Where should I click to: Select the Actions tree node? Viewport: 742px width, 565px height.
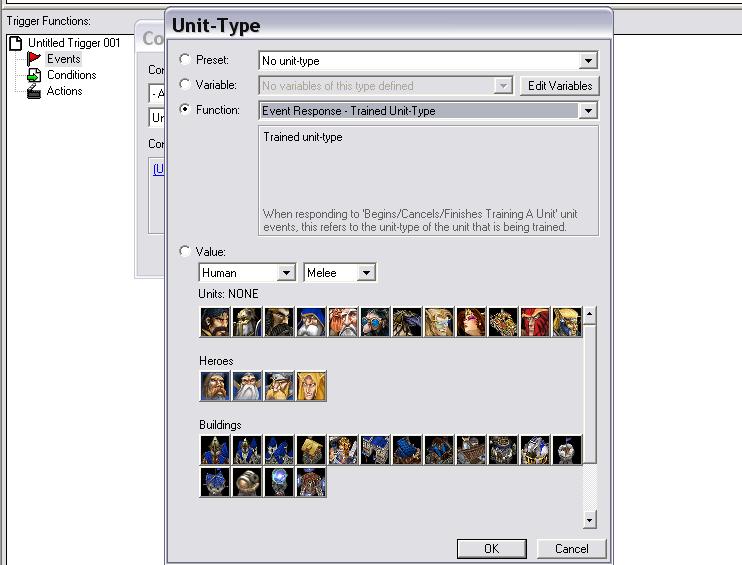tap(64, 91)
